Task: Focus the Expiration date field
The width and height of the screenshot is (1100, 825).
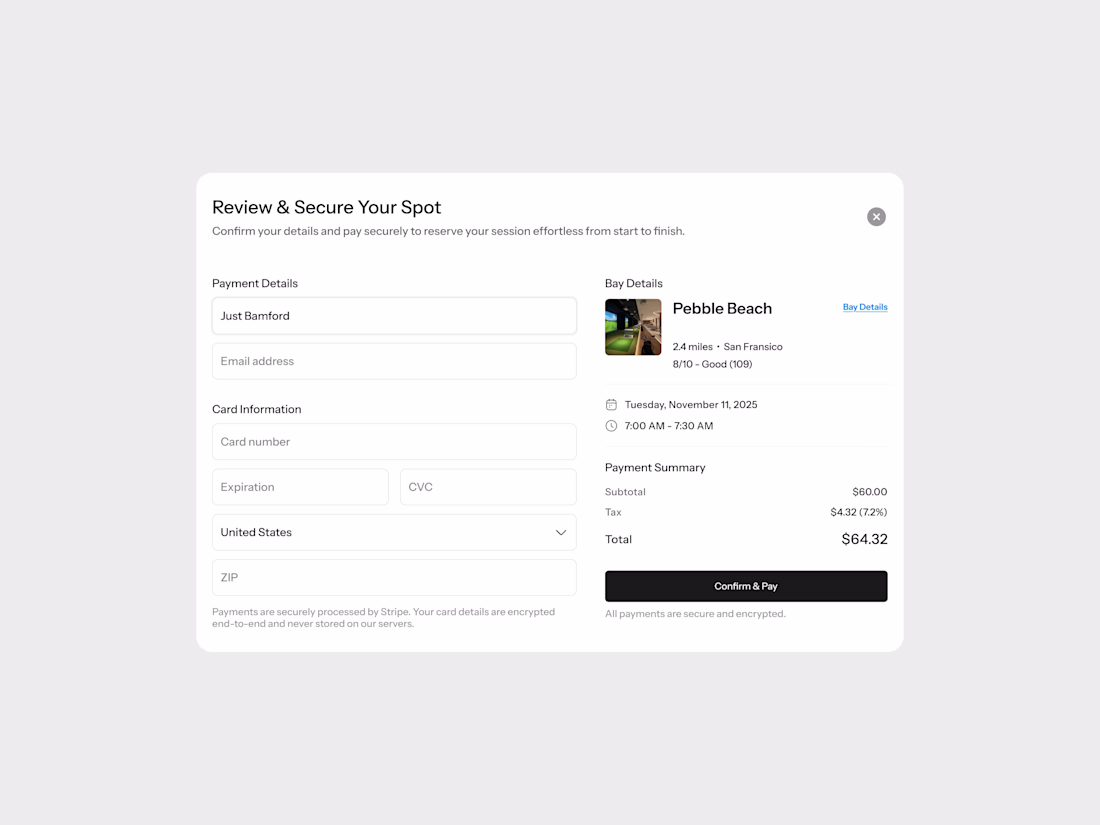Action: (x=300, y=487)
